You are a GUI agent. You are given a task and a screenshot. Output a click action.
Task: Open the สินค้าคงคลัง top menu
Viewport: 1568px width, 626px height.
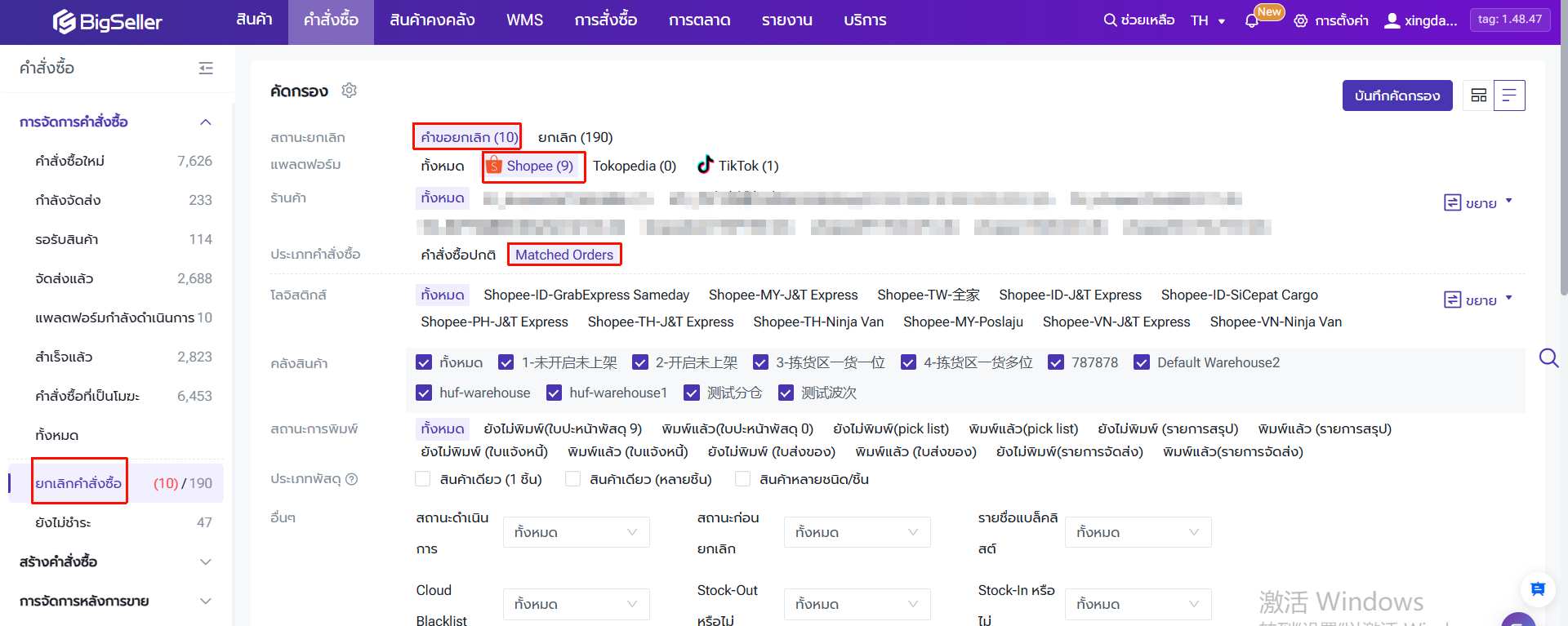point(432,20)
